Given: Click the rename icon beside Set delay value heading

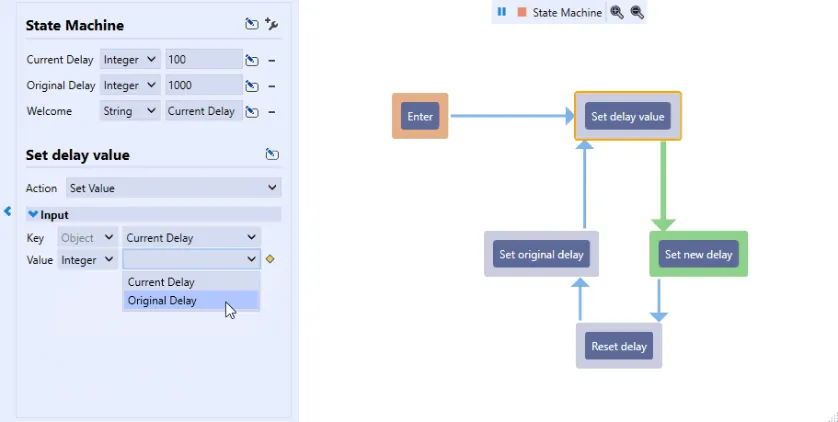Looking at the screenshot, I should (272, 154).
